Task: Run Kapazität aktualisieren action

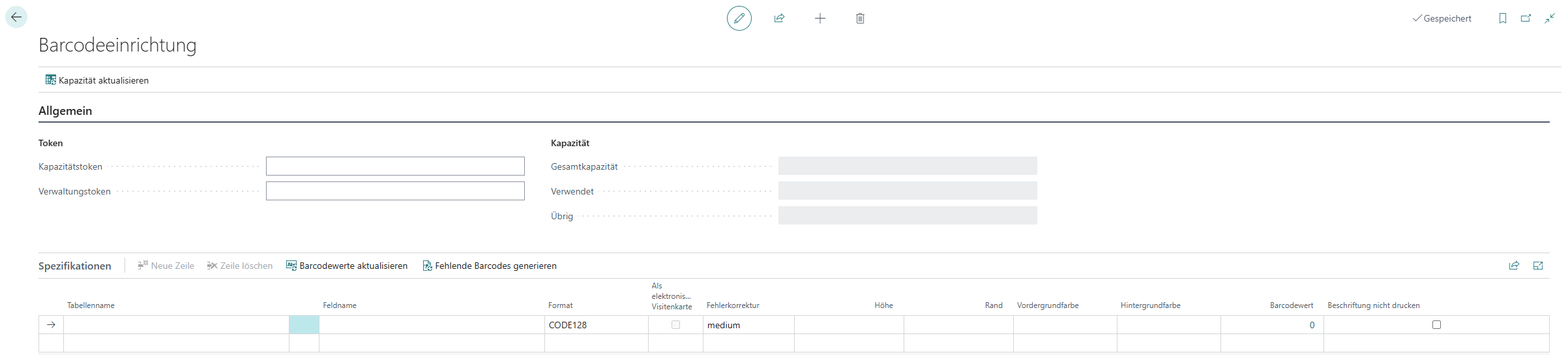Action: pyautogui.click(x=97, y=80)
